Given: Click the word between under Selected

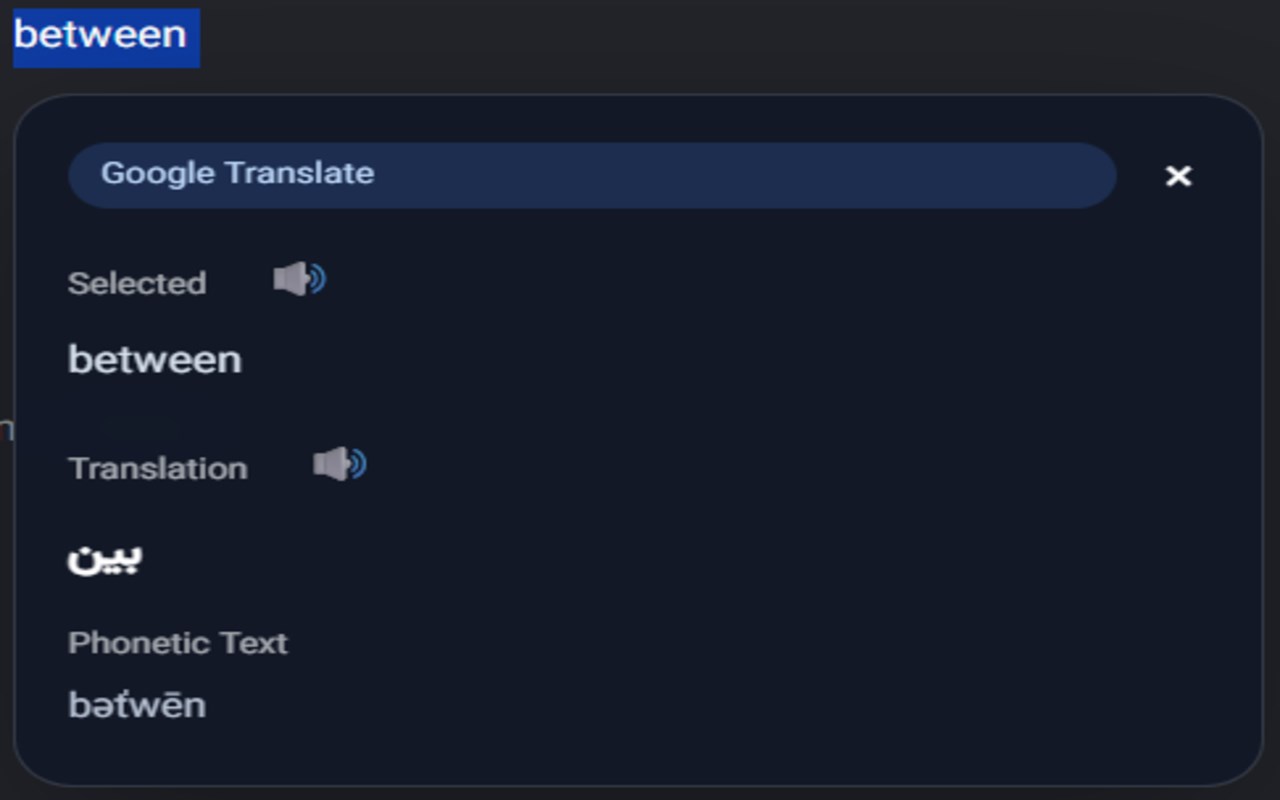Looking at the screenshot, I should tap(155, 359).
